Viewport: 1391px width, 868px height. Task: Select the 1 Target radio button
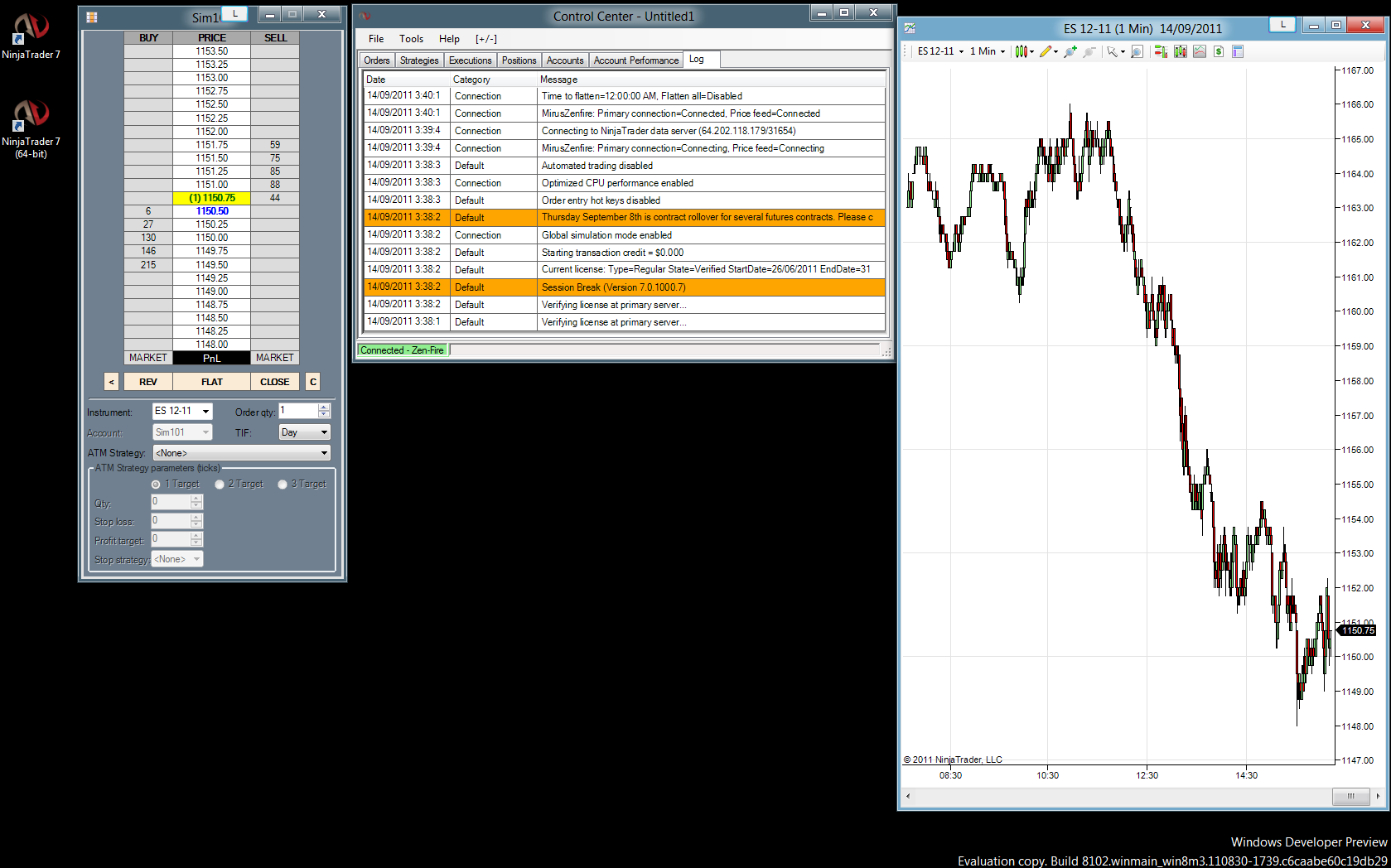click(x=156, y=485)
